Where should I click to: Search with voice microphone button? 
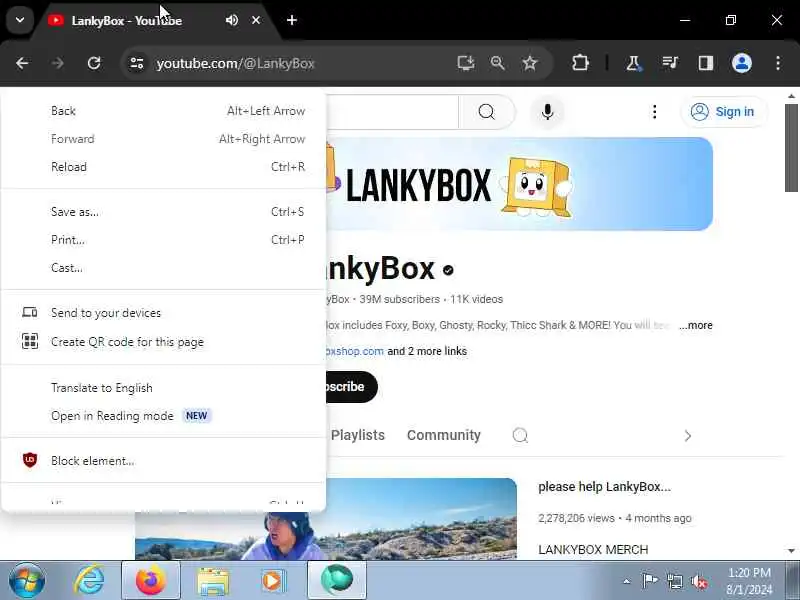pos(547,112)
